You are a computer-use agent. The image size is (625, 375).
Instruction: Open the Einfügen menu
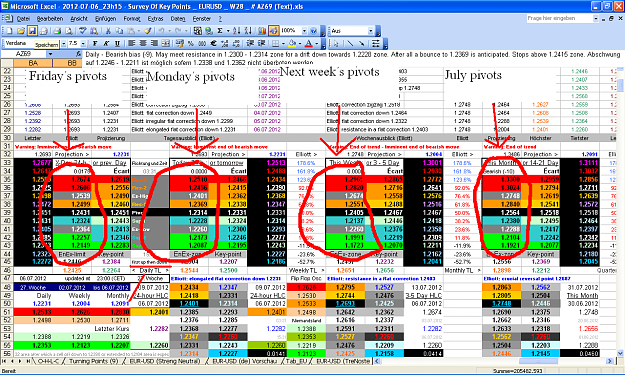(106, 19)
